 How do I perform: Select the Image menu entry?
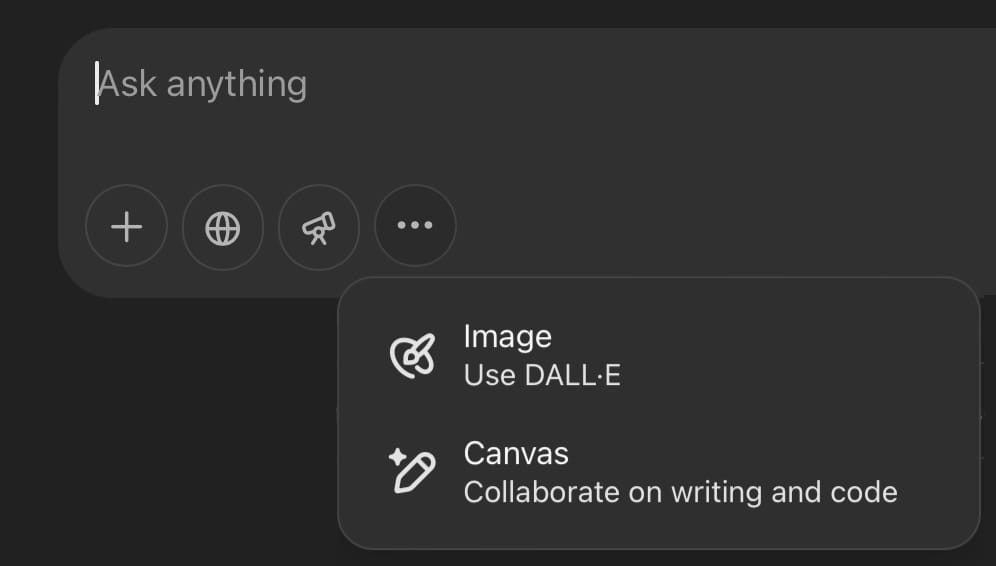tap(507, 337)
